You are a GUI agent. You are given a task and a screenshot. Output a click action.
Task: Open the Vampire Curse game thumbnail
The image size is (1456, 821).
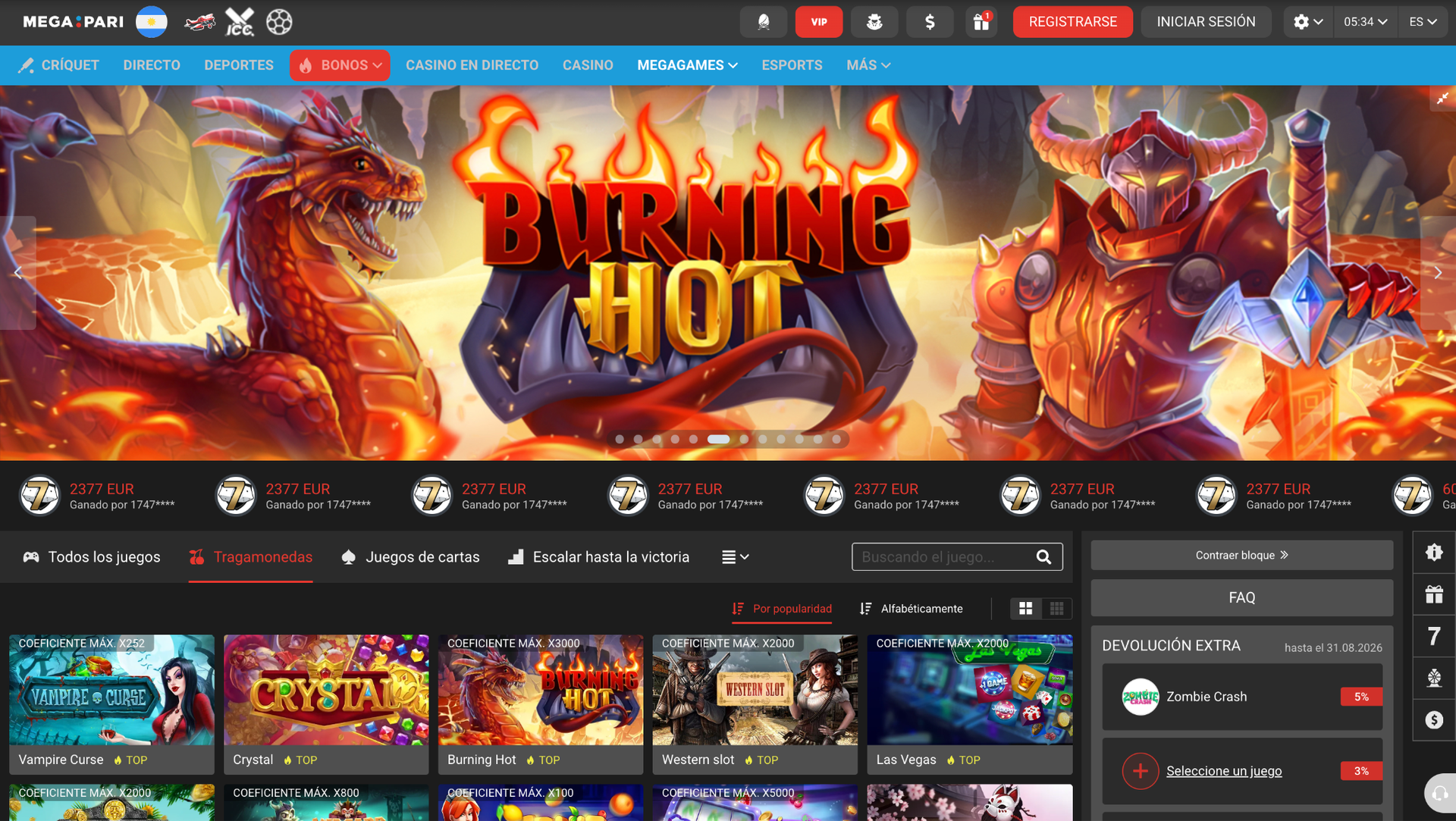(x=111, y=690)
